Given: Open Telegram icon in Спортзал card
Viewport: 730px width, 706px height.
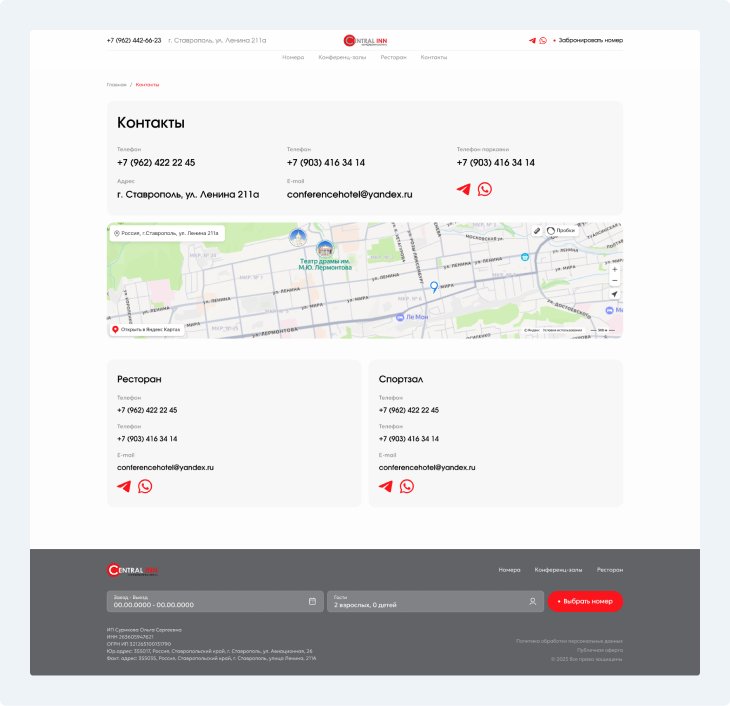Looking at the screenshot, I should [385, 486].
